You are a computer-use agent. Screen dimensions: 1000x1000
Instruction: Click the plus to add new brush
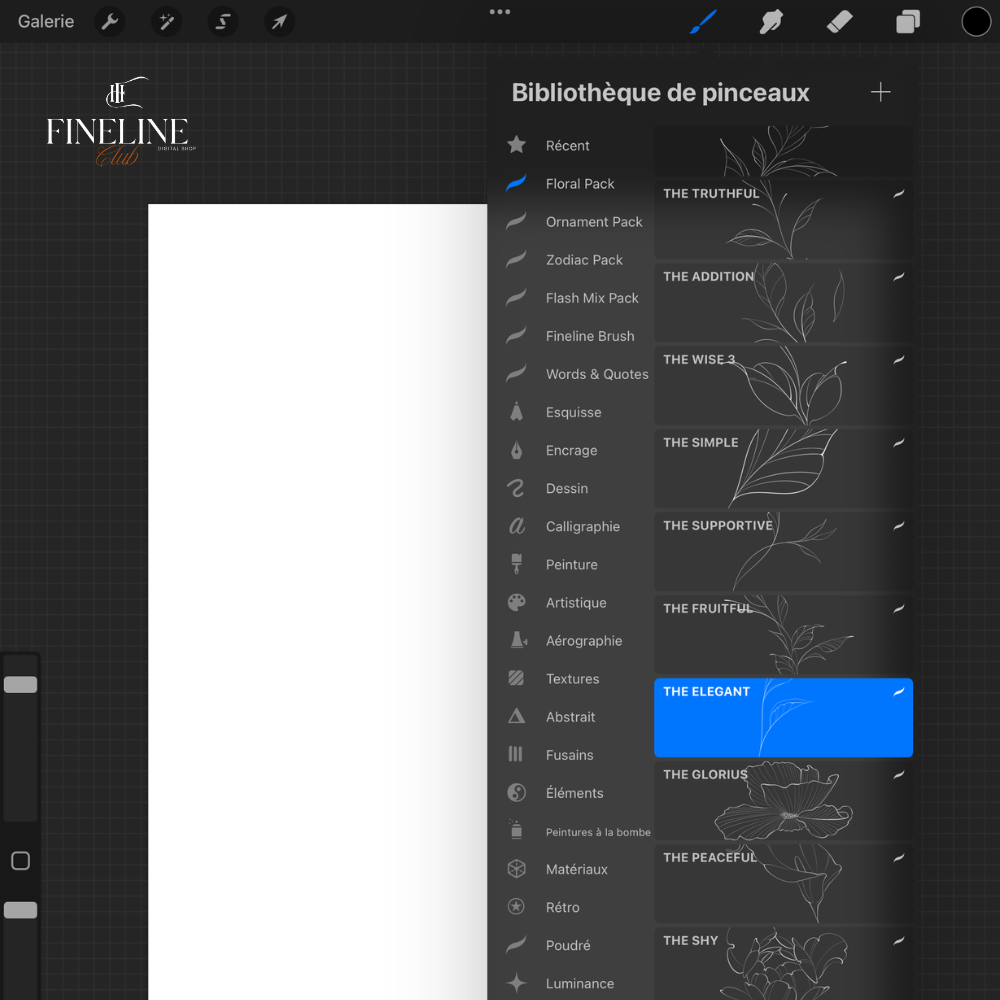[x=880, y=92]
